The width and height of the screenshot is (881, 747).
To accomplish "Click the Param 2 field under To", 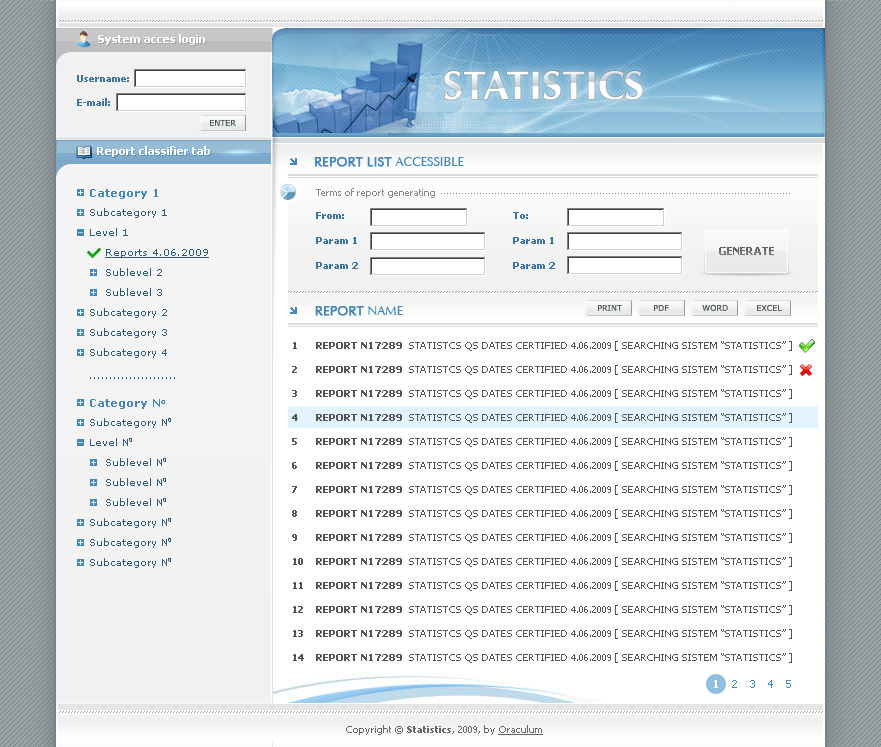I will [624, 266].
